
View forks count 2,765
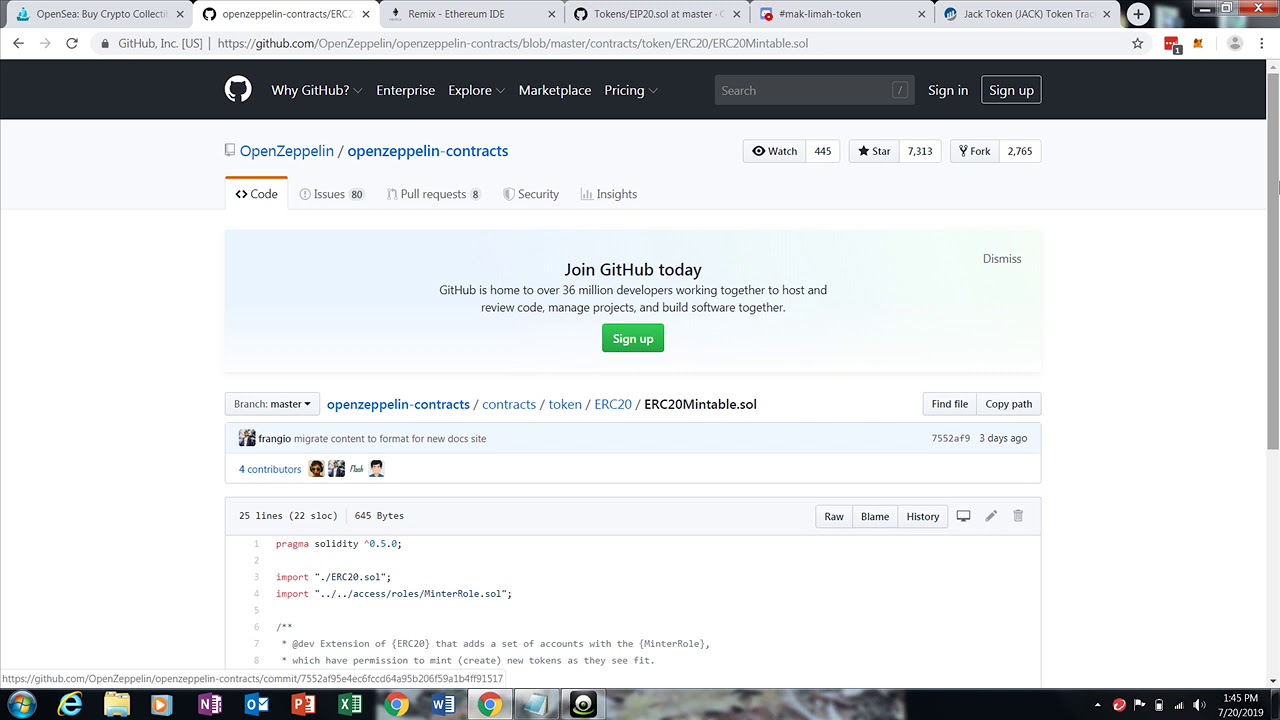click(1019, 151)
